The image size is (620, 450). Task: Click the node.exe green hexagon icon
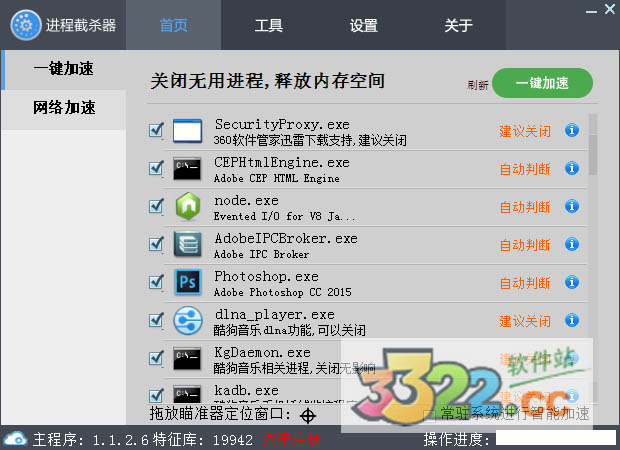click(188, 206)
